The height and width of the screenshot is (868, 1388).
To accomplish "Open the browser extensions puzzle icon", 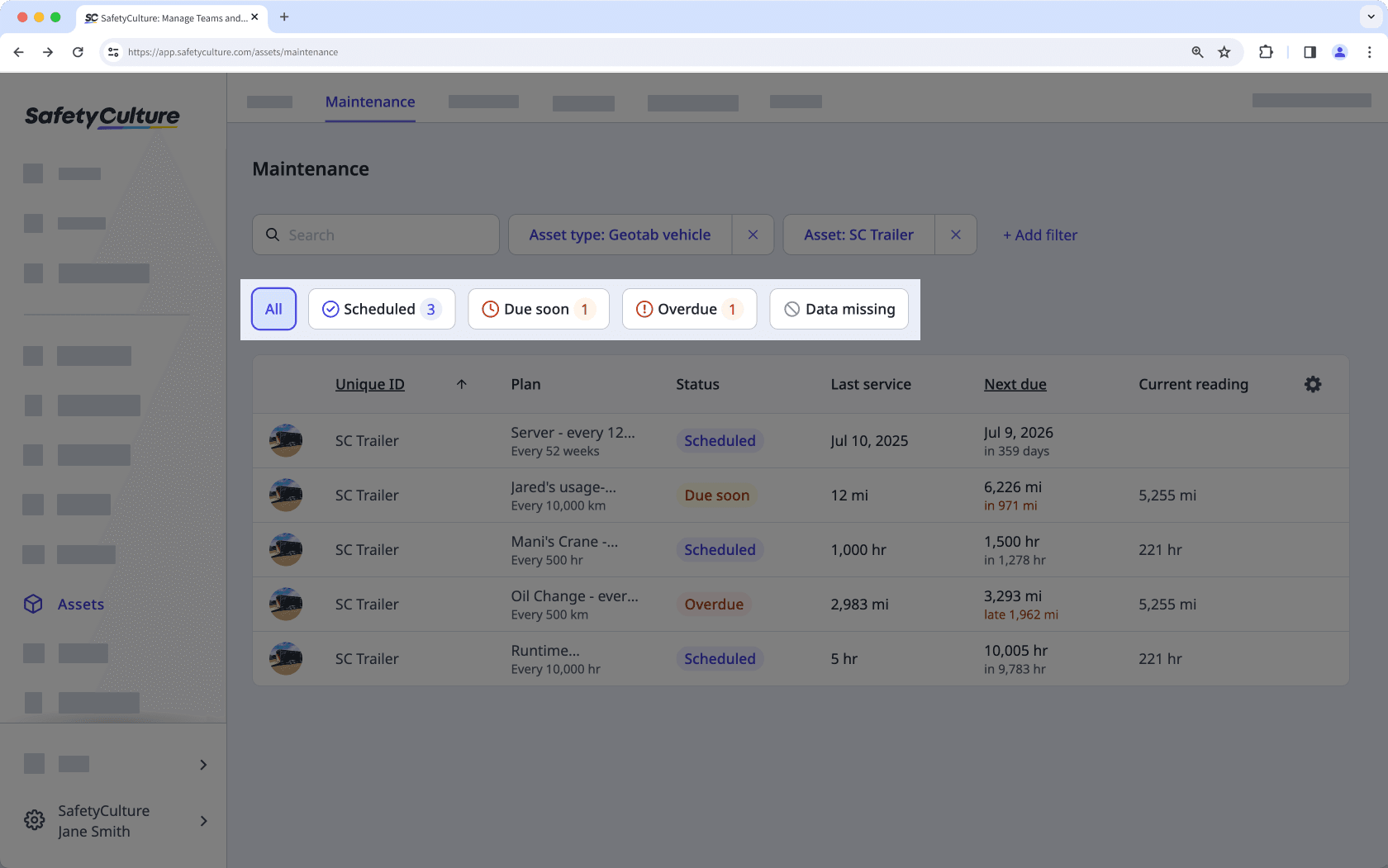I will tap(1266, 52).
